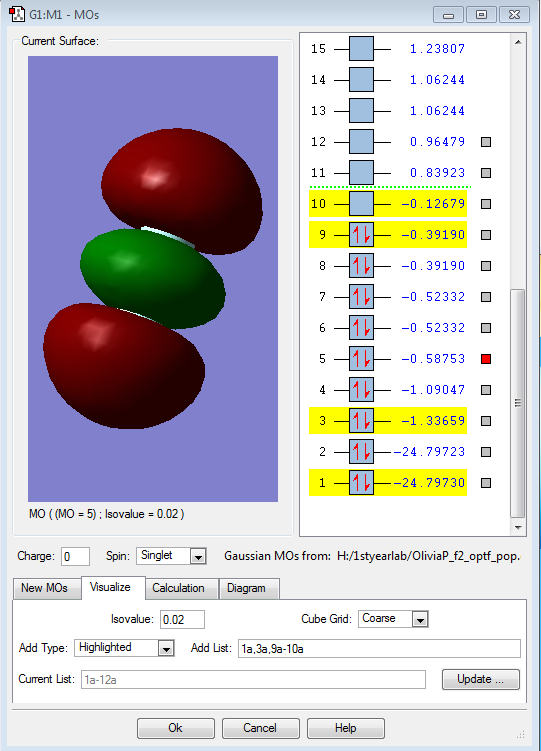Toggle the surface square beside MO 11

point(486,173)
